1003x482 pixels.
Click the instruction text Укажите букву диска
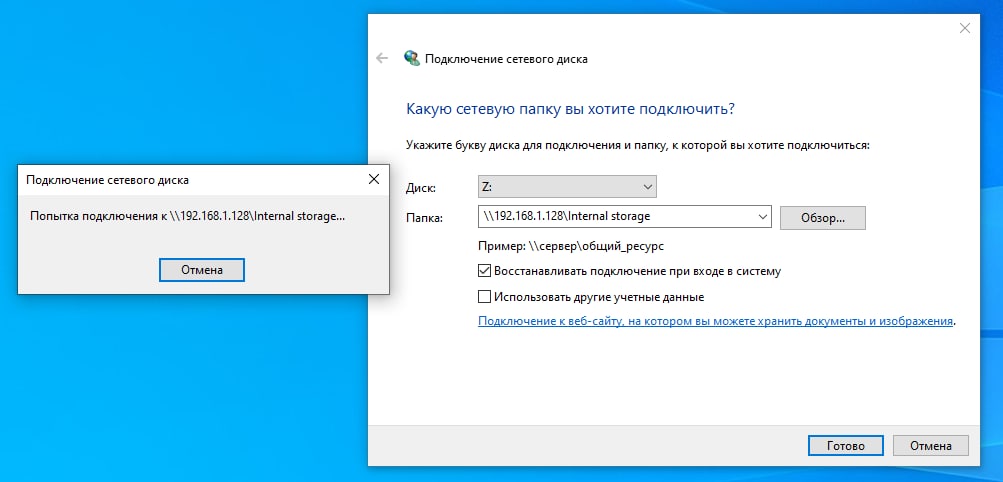pos(638,145)
